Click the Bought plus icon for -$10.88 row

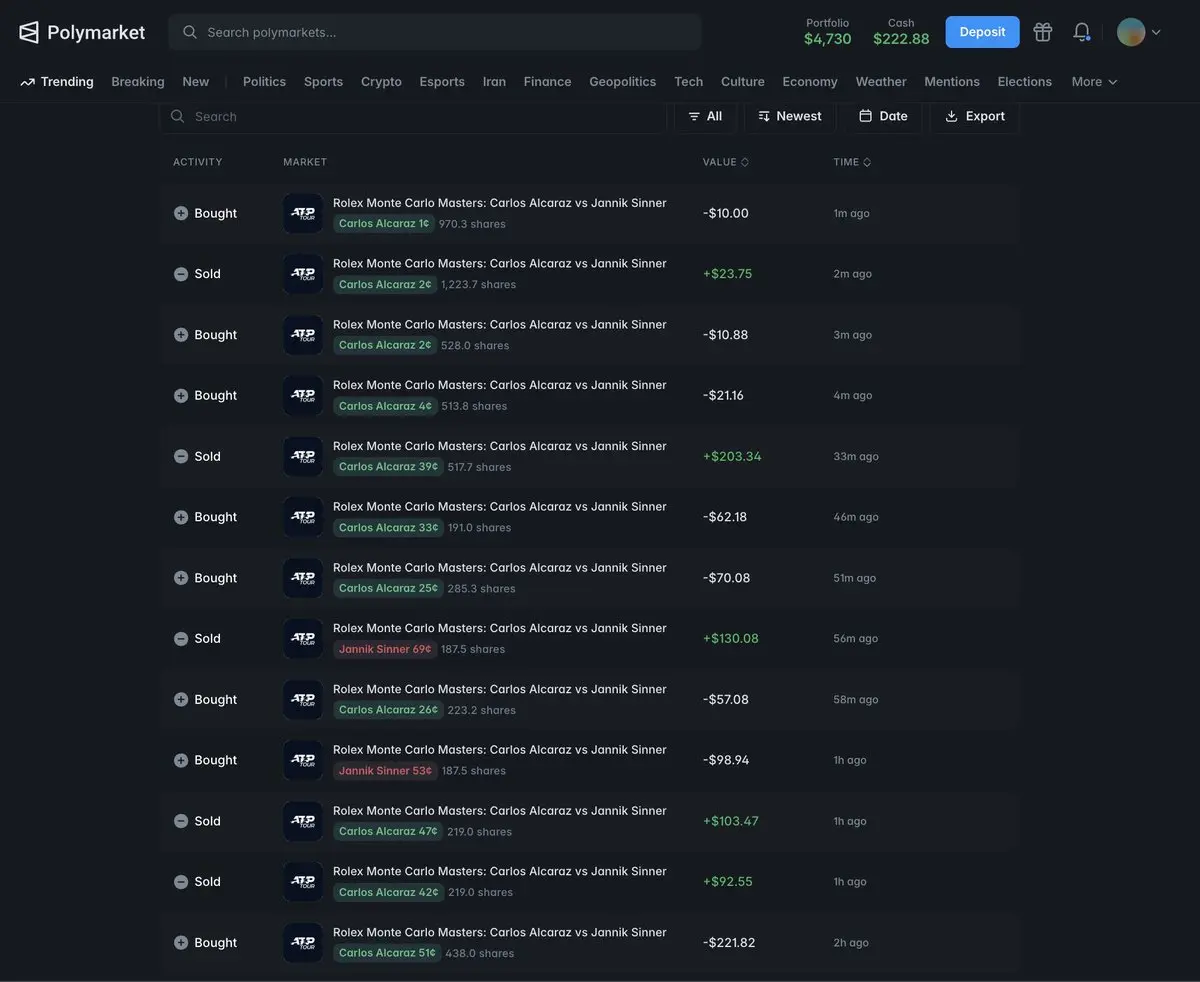click(181, 335)
